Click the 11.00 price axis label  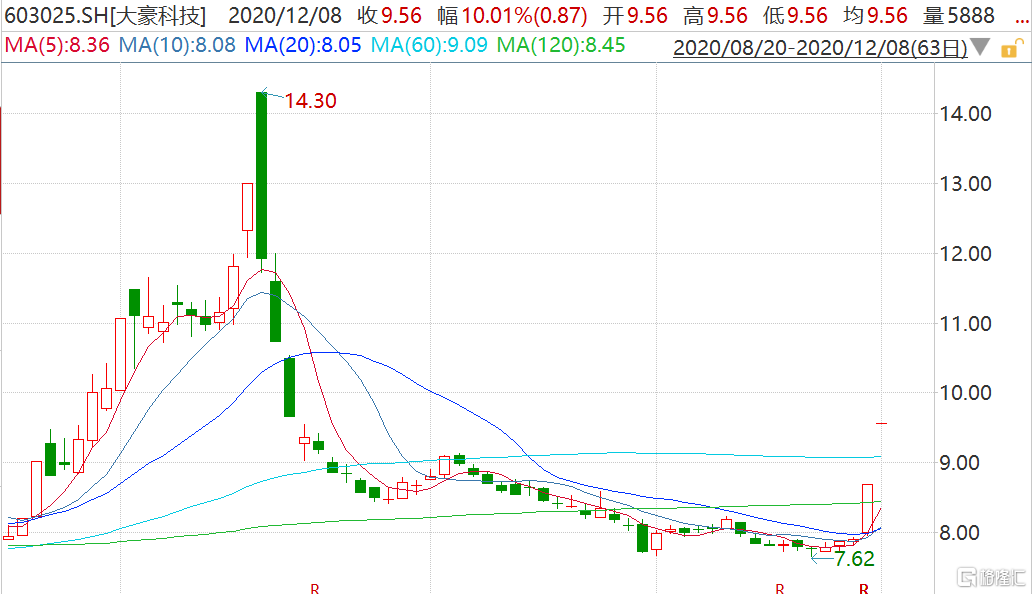coord(965,324)
